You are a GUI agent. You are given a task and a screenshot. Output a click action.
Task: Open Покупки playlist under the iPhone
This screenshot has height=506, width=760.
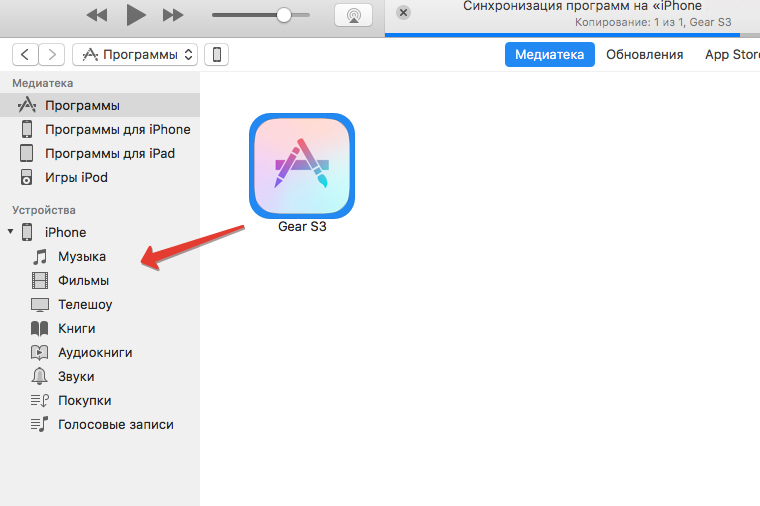point(100,400)
